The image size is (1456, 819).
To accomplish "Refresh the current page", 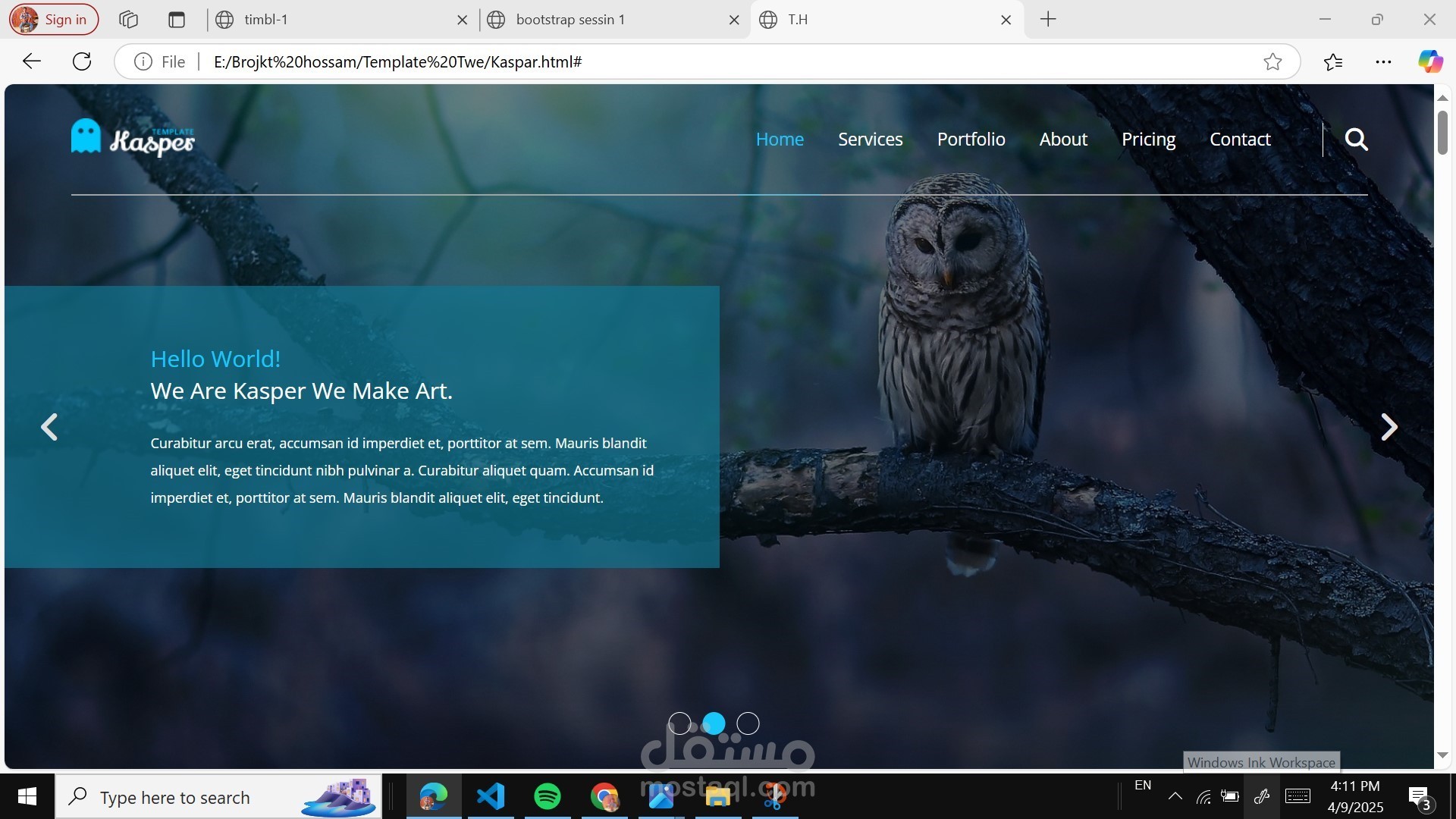I will coord(82,61).
